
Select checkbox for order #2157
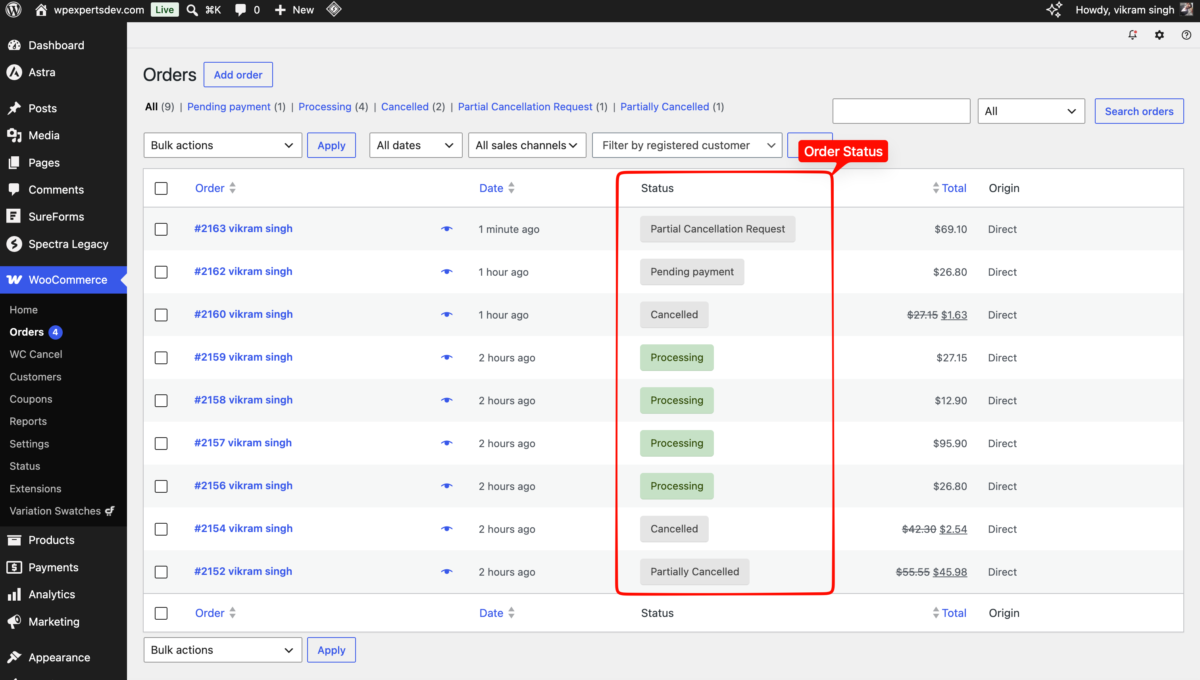coord(161,443)
